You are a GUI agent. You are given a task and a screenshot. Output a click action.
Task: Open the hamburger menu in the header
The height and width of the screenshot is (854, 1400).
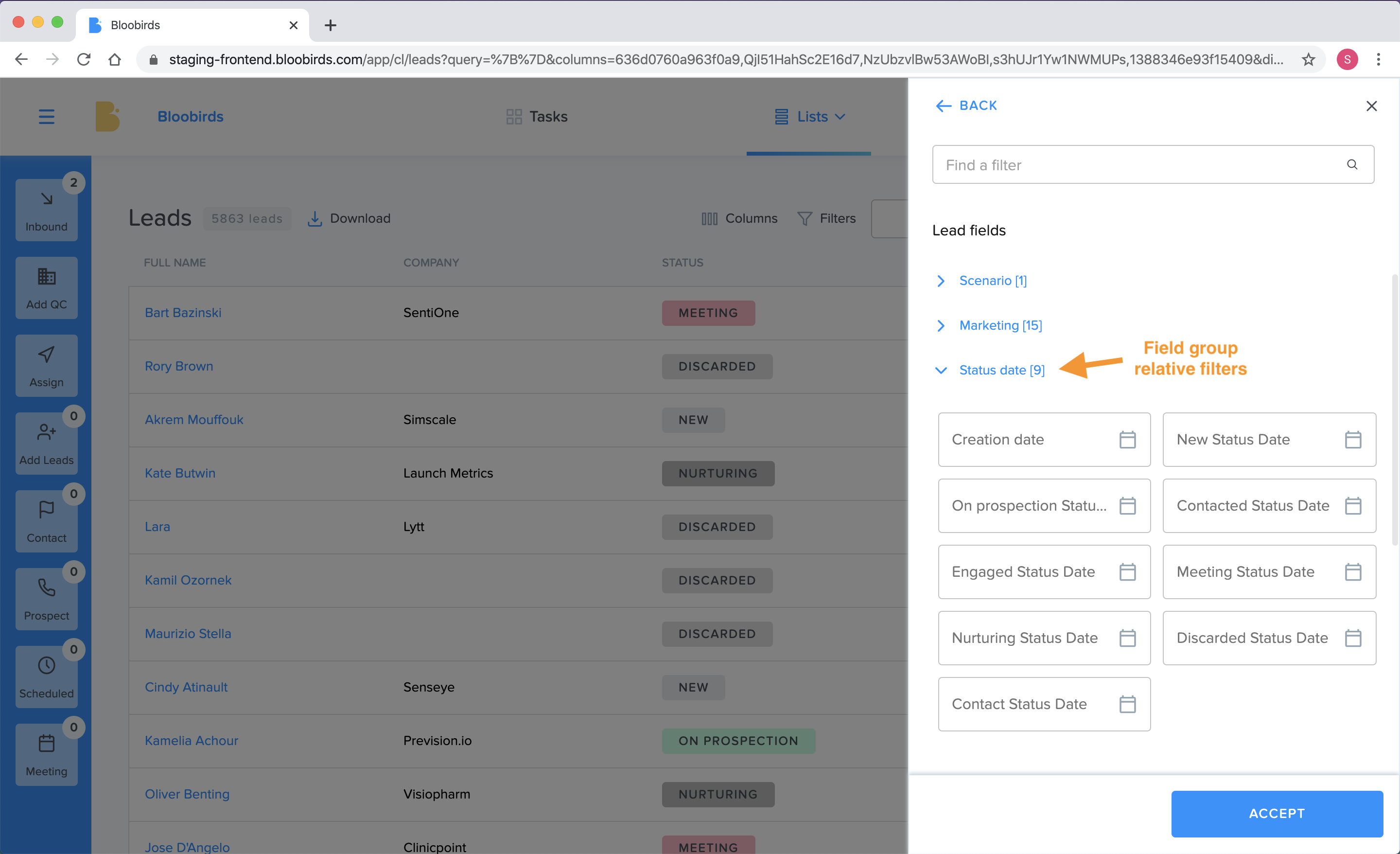point(47,117)
